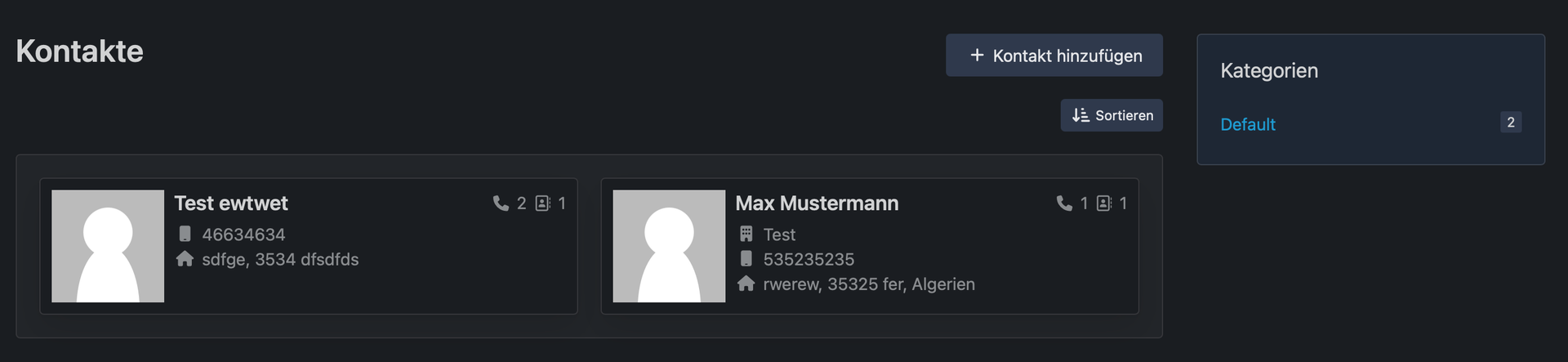Click the home icon beside rwerew address
The width and height of the screenshot is (1568, 362).
[x=746, y=284]
